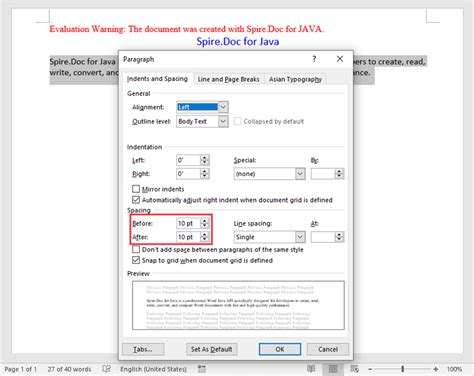Click the zoom slider handle
This screenshot has height=376, width=474.
click(402, 369)
